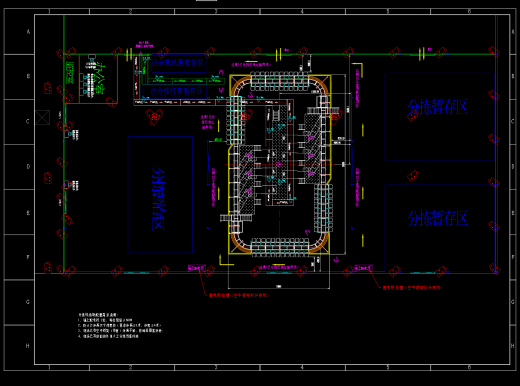Click the white notes heading line at bottom left
Screen dimensions: 520x386
coord(98,315)
